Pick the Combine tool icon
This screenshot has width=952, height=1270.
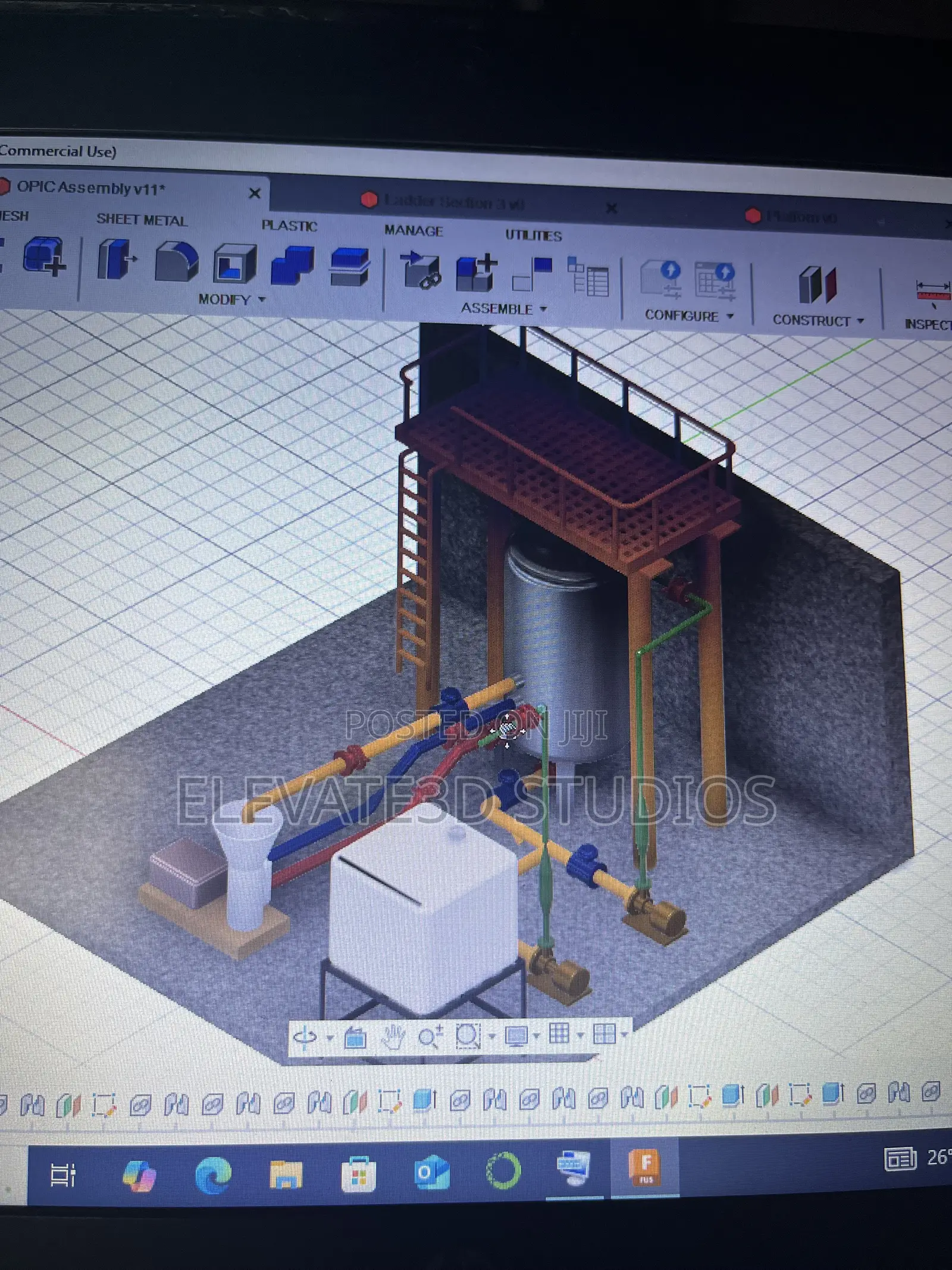pos(292,265)
